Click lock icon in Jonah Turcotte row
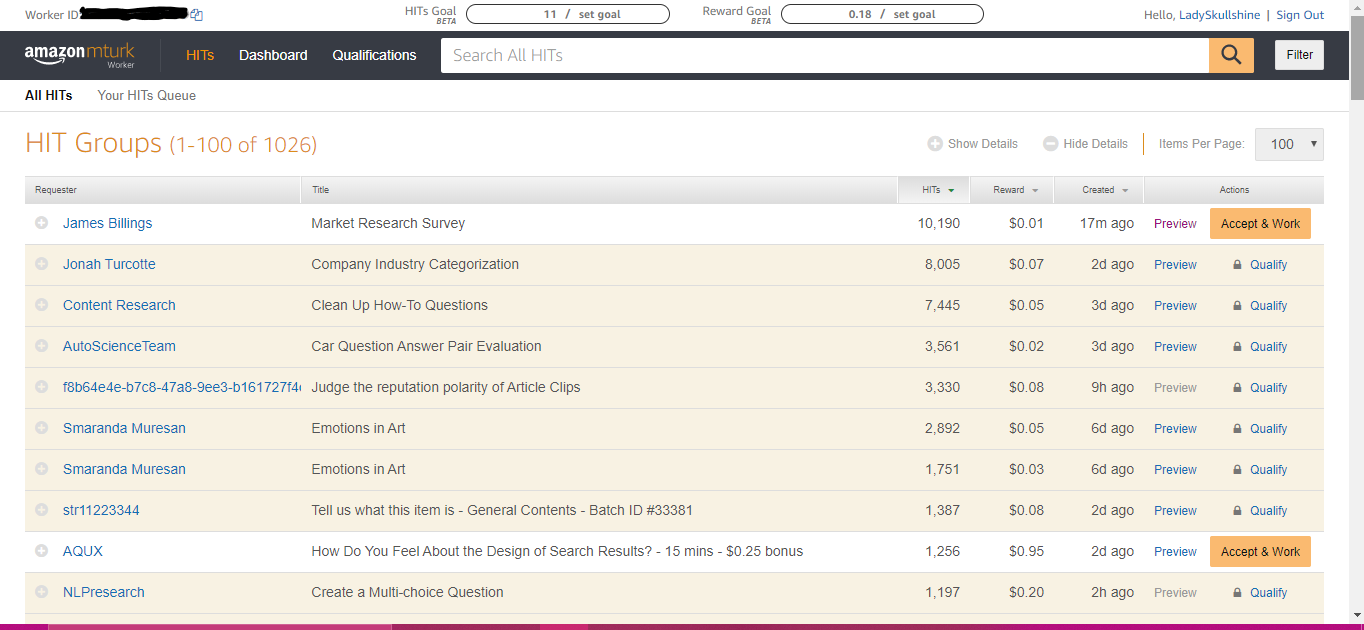1364x630 pixels. (x=1237, y=265)
